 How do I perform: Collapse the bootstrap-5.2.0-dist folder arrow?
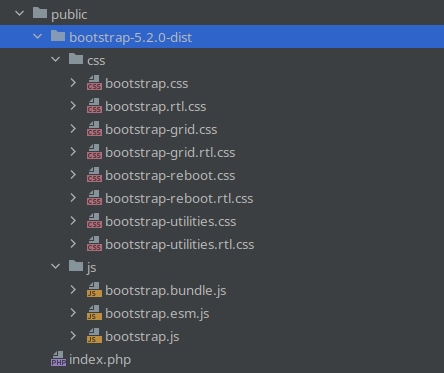pos(38,37)
